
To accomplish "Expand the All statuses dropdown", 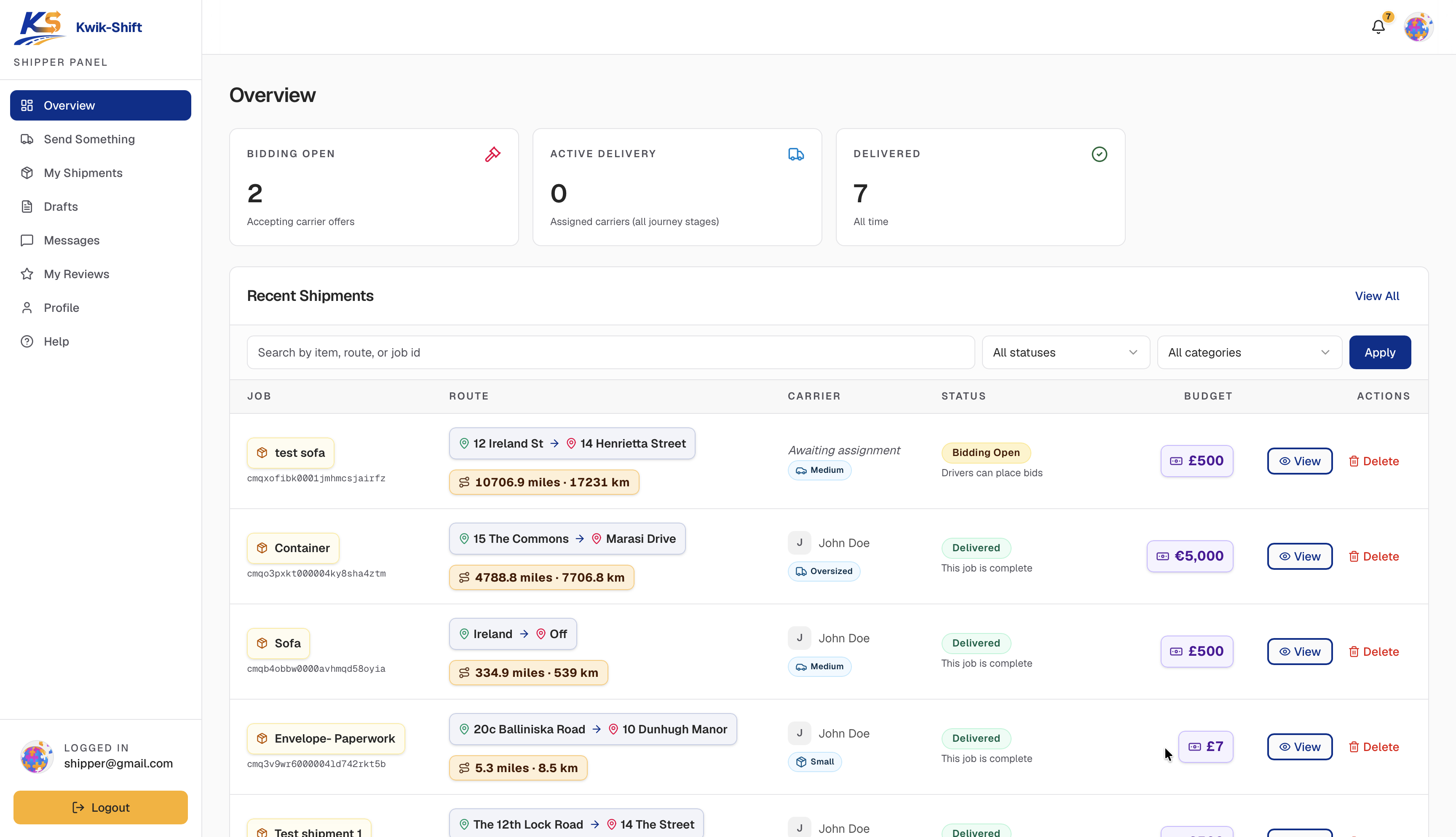I will click(x=1066, y=352).
